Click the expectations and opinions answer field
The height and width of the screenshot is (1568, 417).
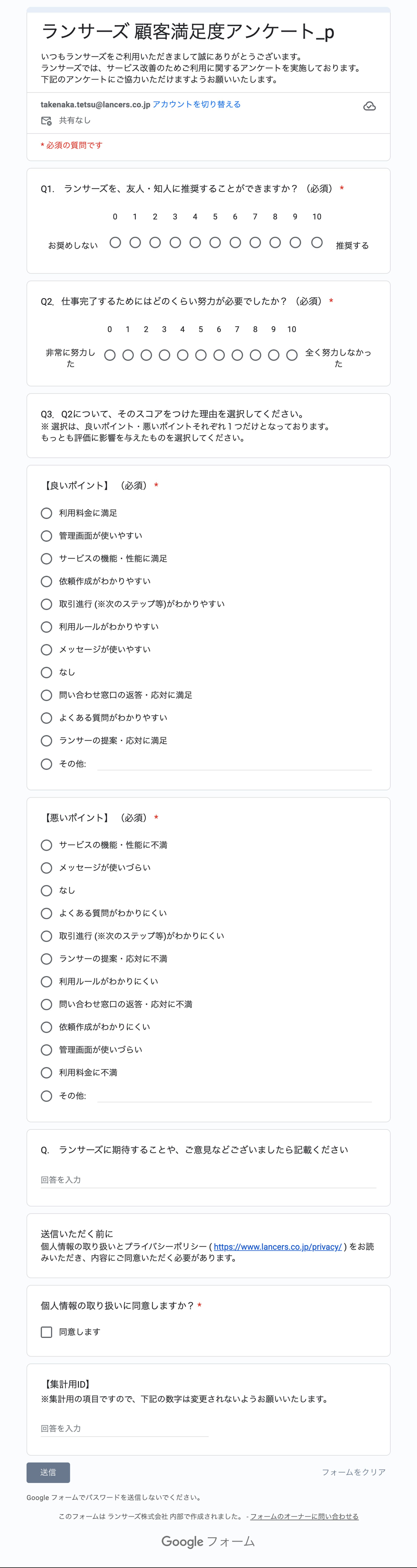point(208,1180)
